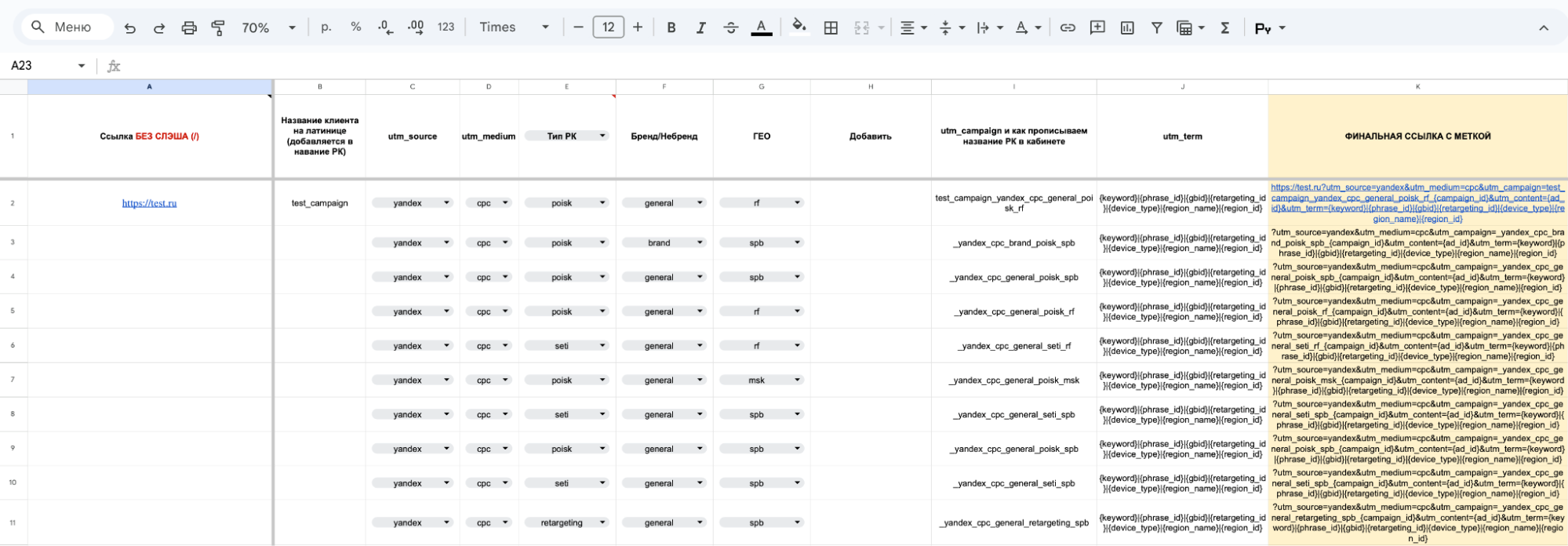Open the fill color picker
The image size is (1568, 546).
[799, 27]
